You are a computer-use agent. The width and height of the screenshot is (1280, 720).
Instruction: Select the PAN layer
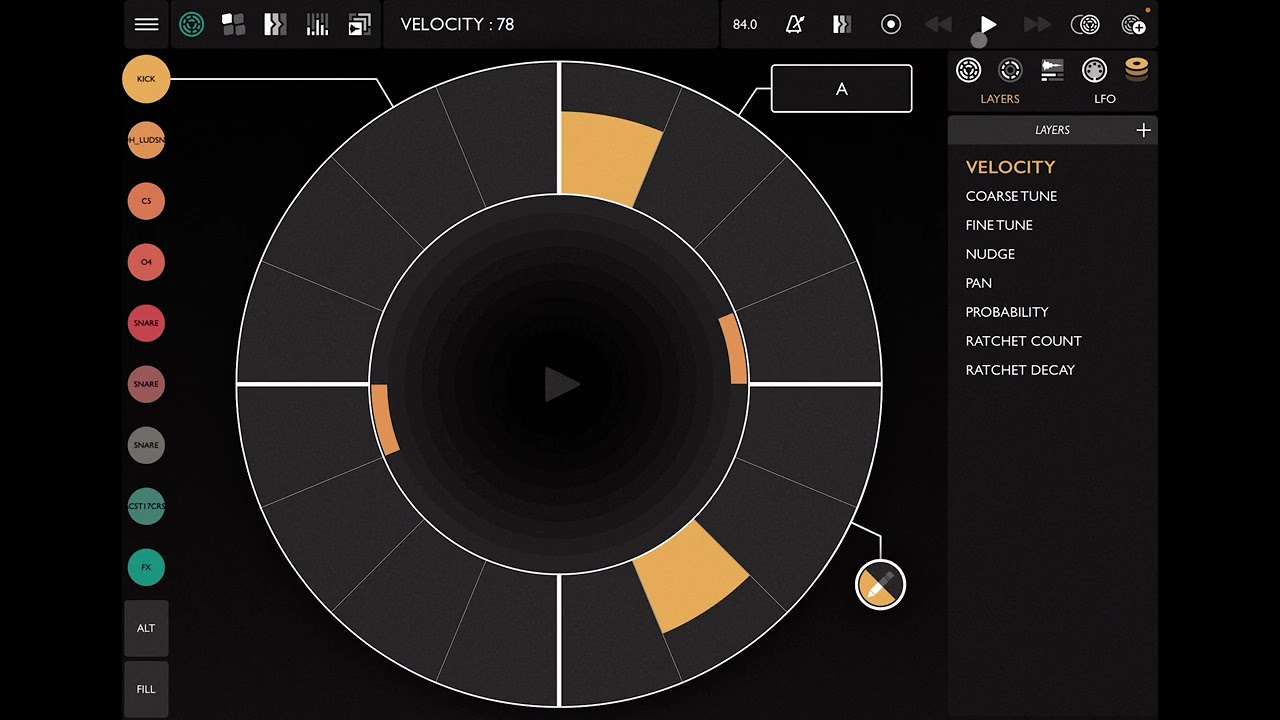(x=979, y=283)
